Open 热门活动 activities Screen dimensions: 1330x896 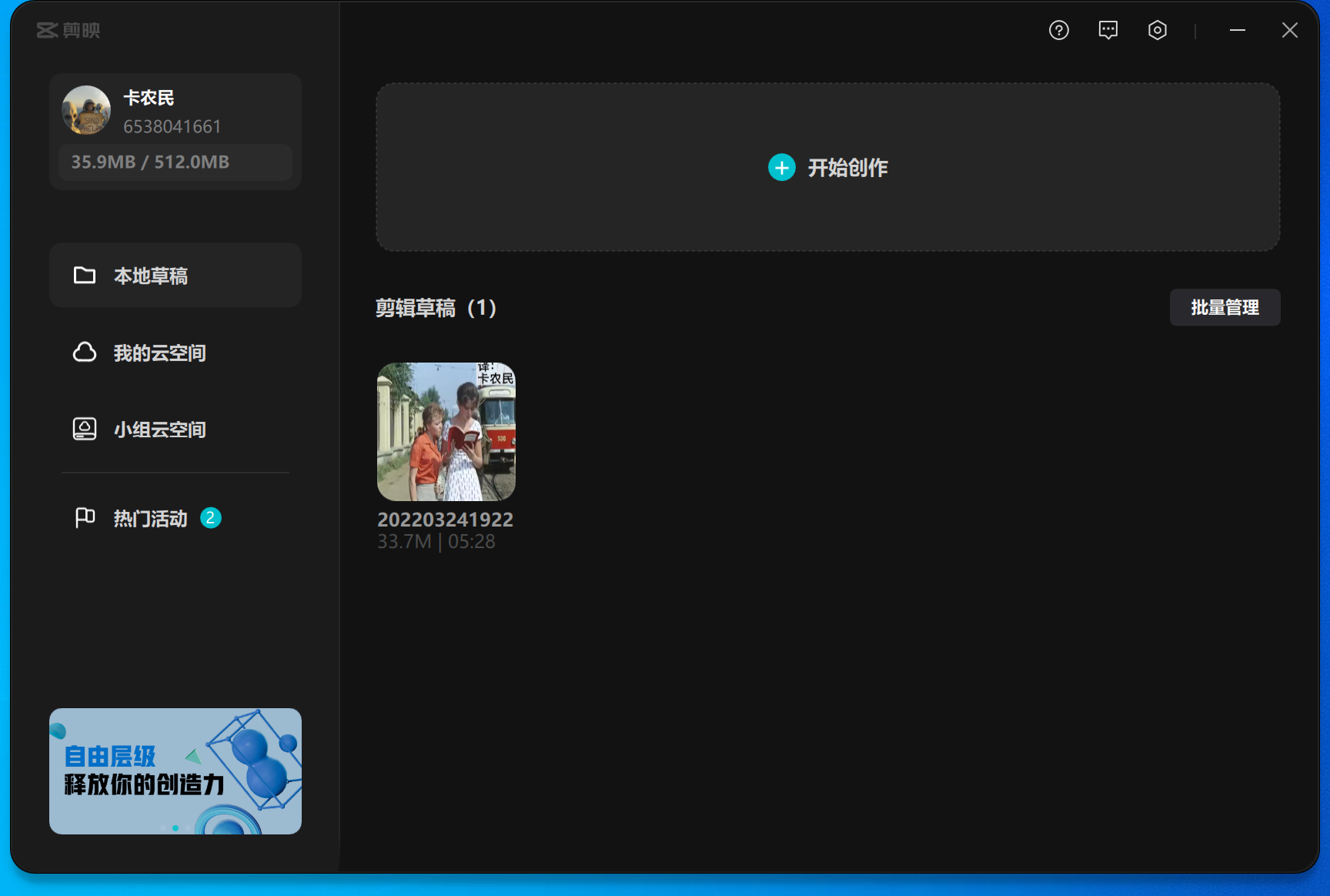(175, 518)
